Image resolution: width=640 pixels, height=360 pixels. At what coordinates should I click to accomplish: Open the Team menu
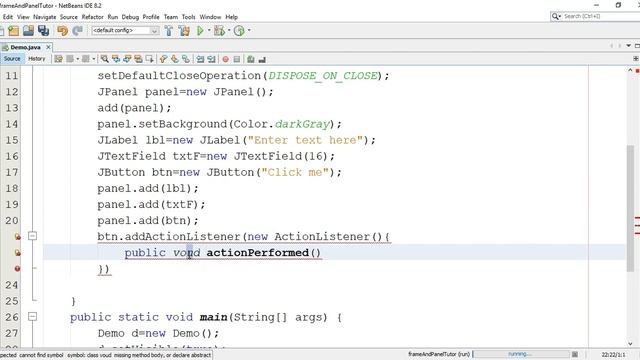coord(171,17)
